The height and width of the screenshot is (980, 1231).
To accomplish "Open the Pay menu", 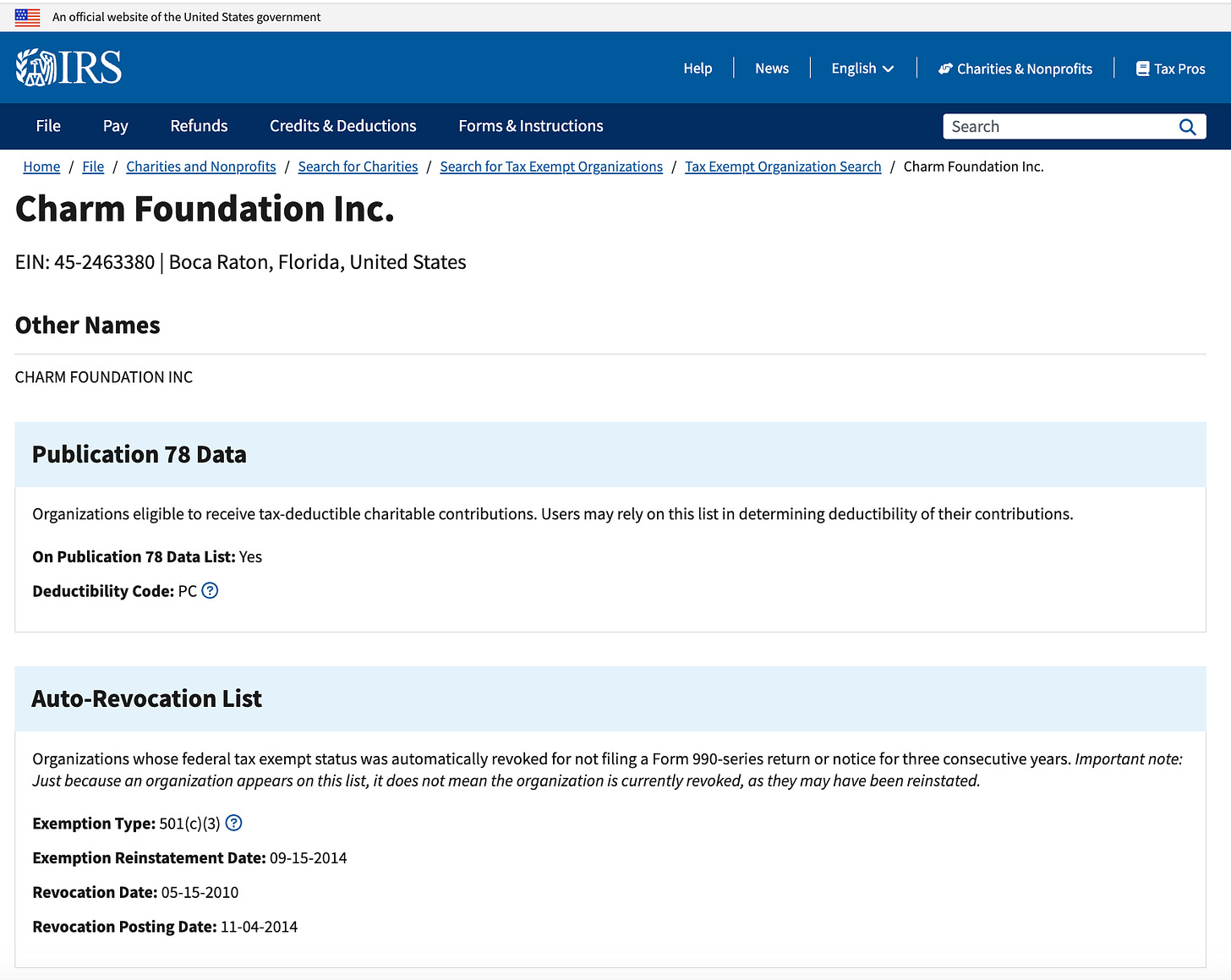I will pyautogui.click(x=116, y=126).
